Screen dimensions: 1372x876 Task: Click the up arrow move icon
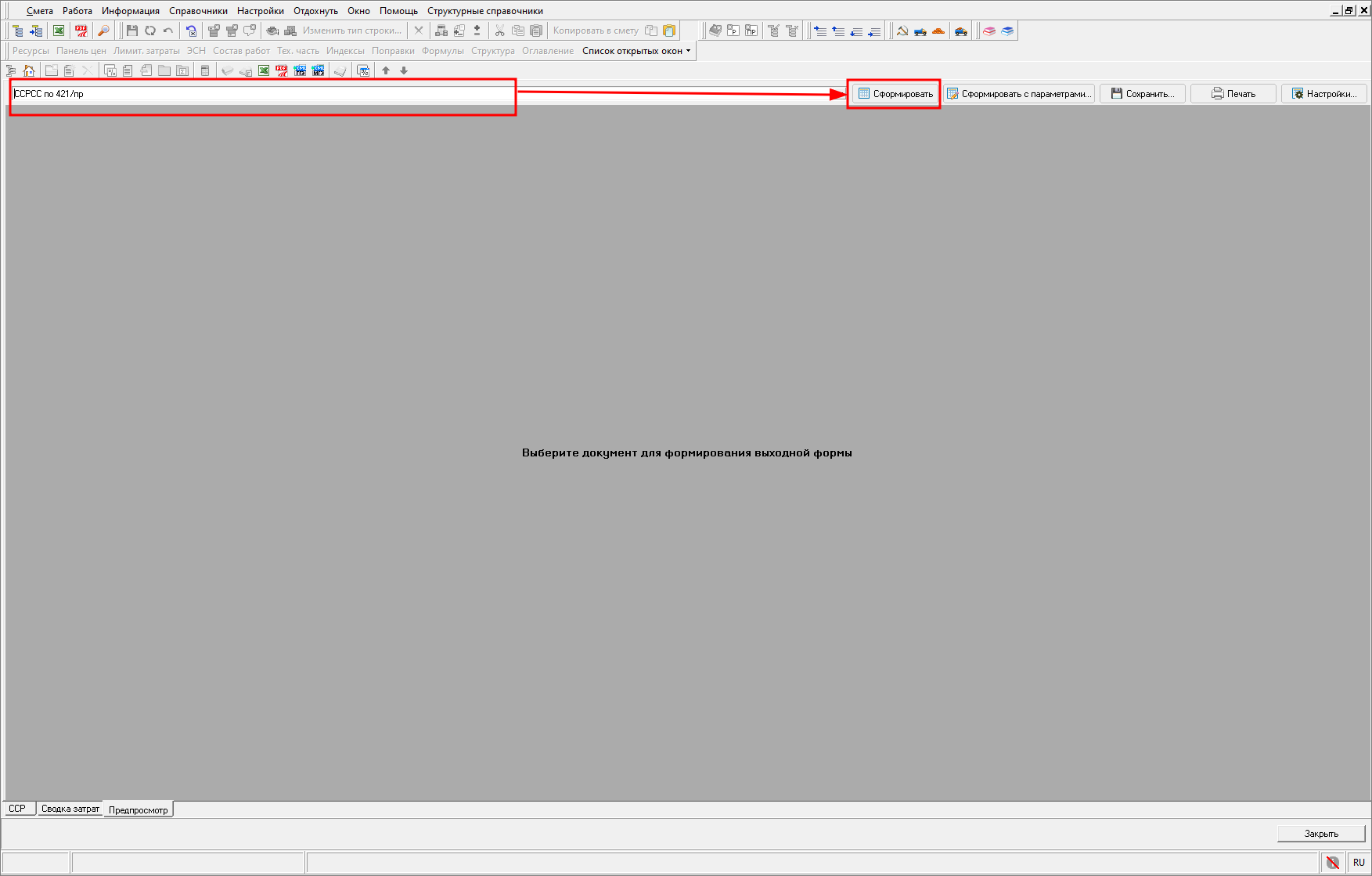pos(386,70)
